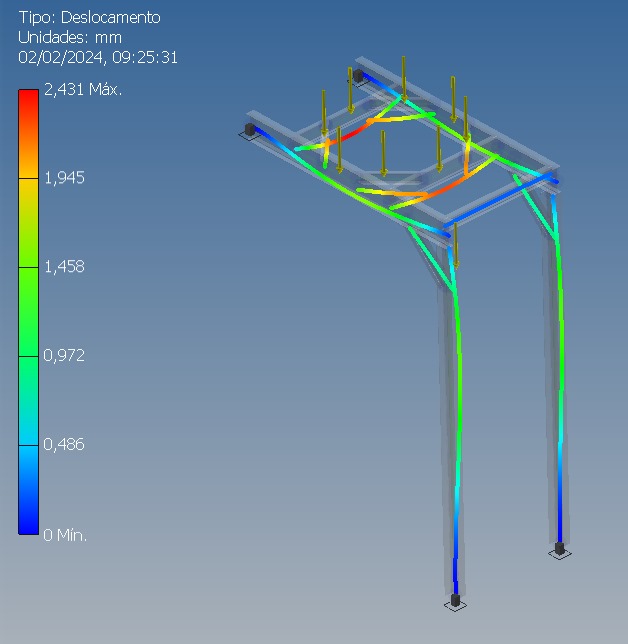Click the fixed support at left beam end
This screenshot has height=644, width=628.
pos(249,130)
